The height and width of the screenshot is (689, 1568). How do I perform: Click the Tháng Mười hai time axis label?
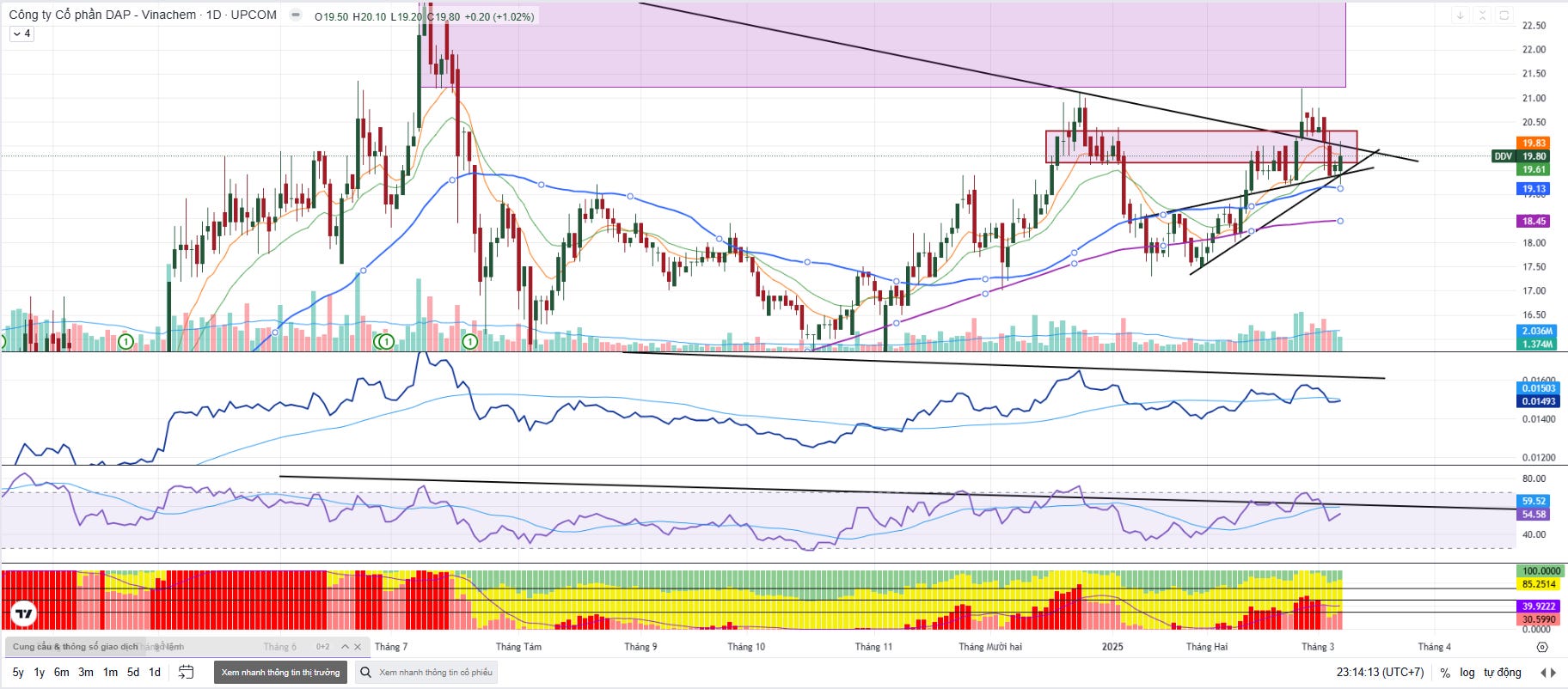(990, 647)
